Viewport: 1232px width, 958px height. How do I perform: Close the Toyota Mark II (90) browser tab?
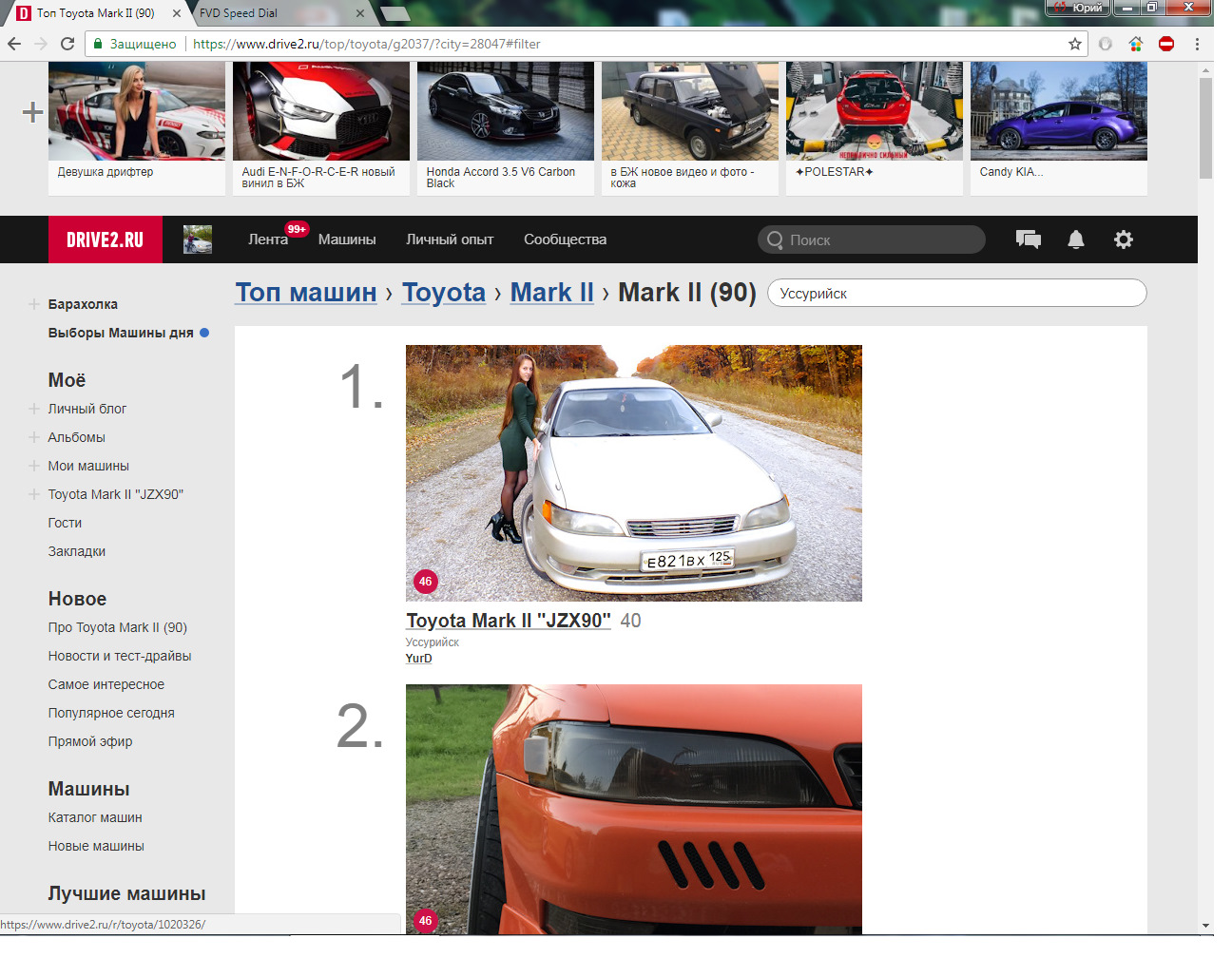[x=177, y=13]
